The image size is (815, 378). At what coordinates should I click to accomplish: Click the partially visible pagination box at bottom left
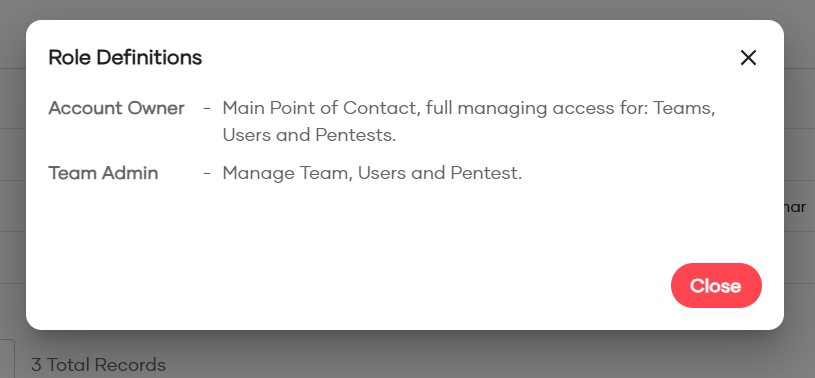(7, 359)
